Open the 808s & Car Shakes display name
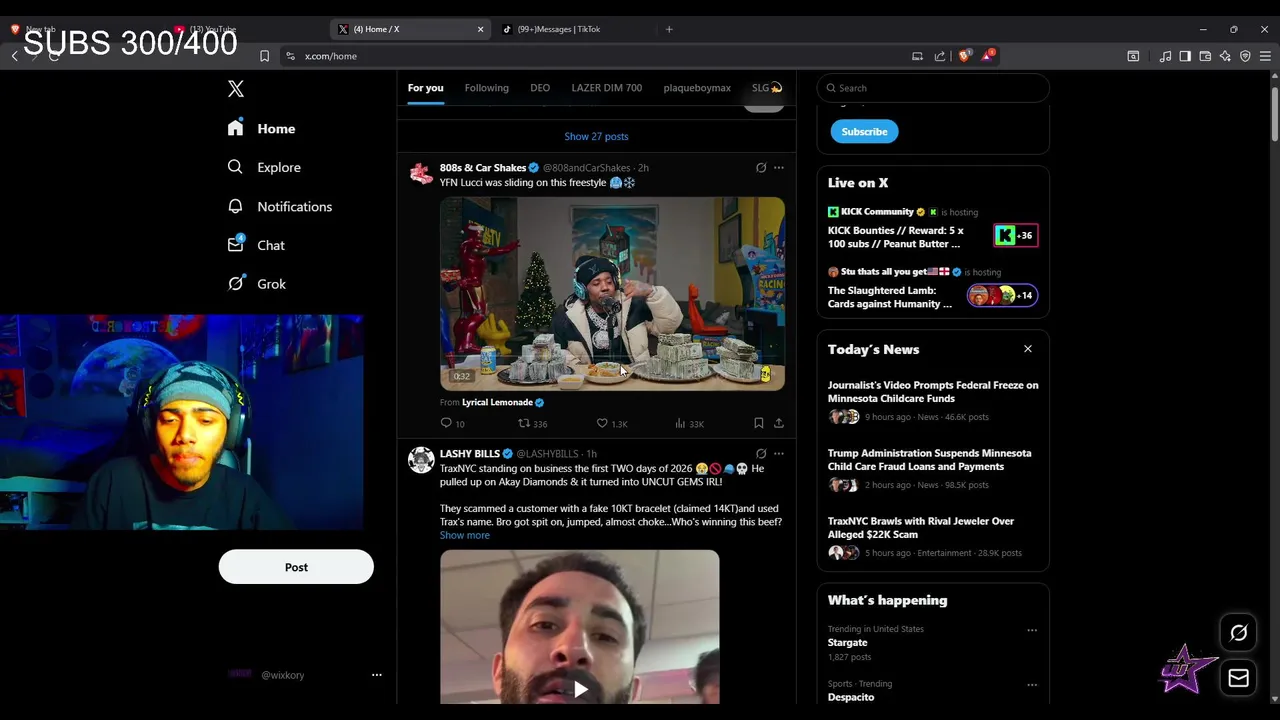Image resolution: width=1280 pixels, height=720 pixels. click(x=483, y=168)
